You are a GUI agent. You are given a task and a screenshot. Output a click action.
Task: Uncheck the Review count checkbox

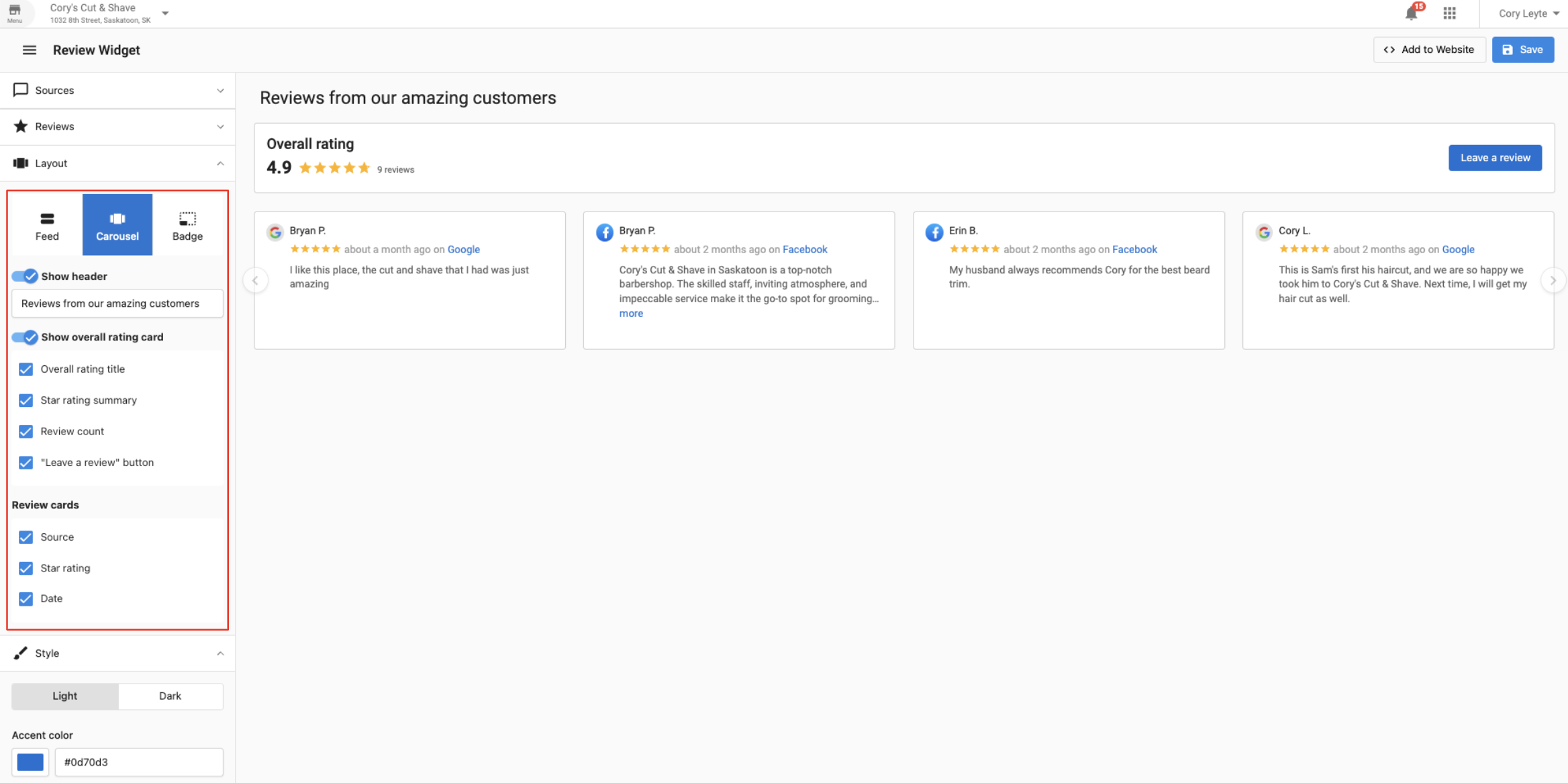click(x=26, y=431)
